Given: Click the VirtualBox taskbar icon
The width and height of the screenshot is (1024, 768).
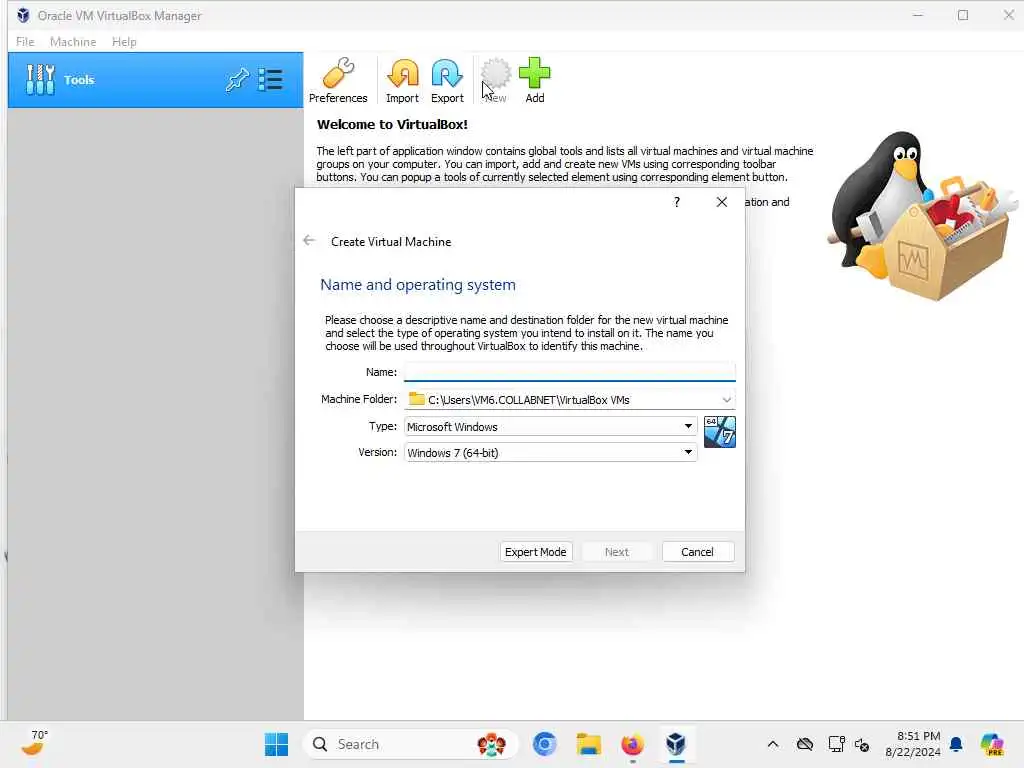Looking at the screenshot, I should 676,744.
